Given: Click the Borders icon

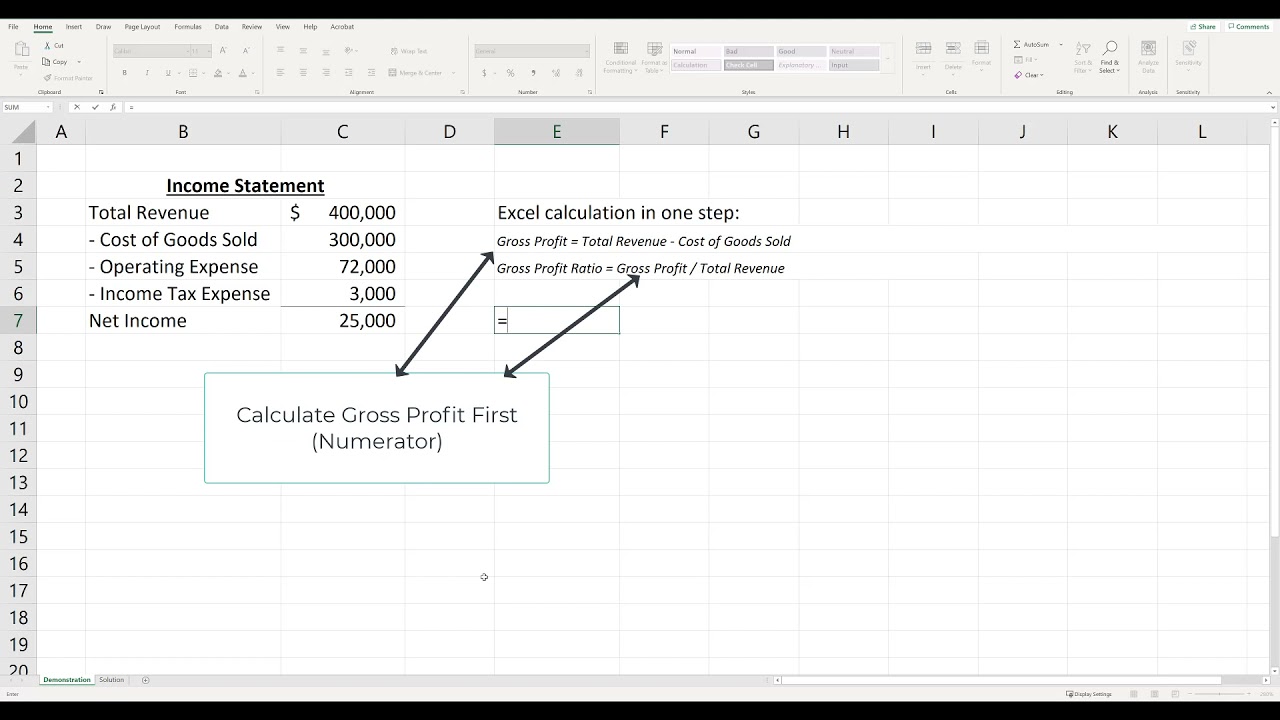Looking at the screenshot, I should (x=191, y=73).
